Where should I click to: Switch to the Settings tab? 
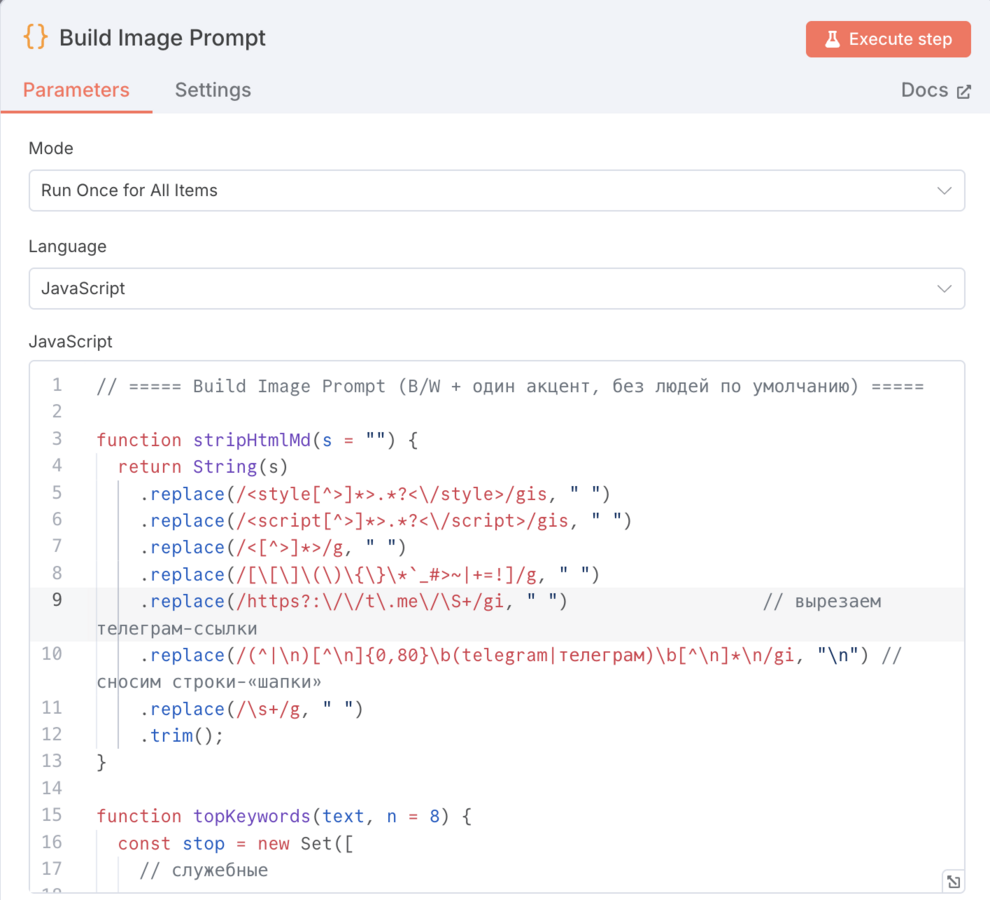pyautogui.click(x=212, y=90)
